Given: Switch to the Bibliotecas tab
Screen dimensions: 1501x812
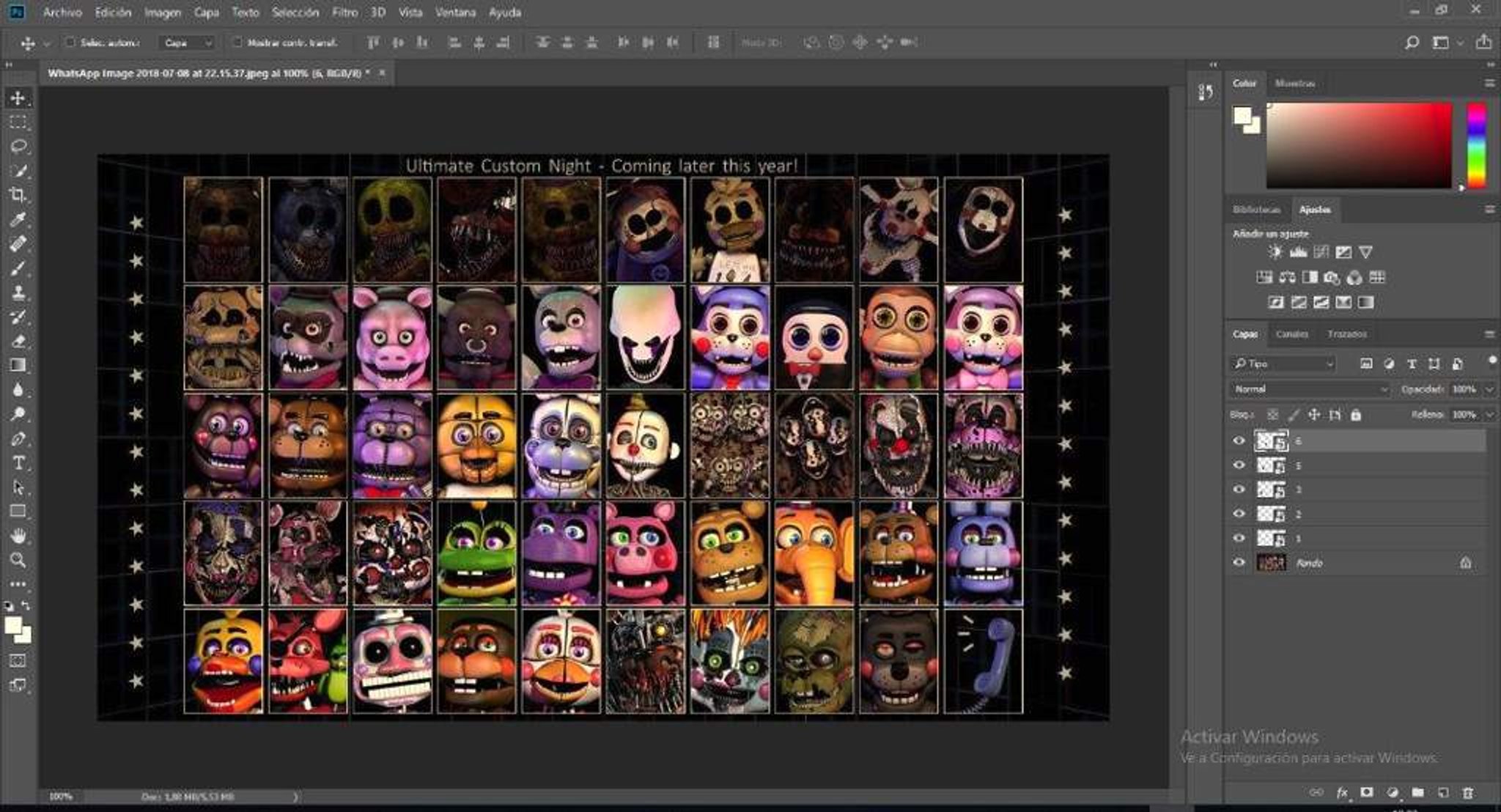Looking at the screenshot, I should 1256,210.
